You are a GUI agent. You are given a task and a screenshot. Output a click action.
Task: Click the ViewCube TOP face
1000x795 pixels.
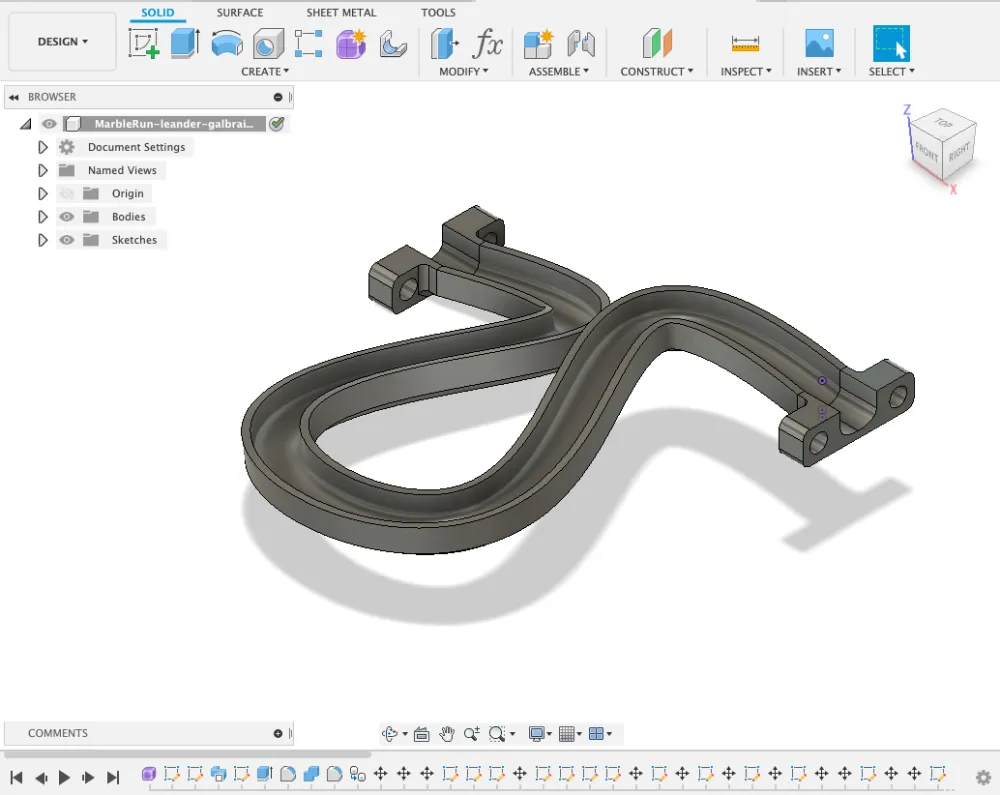pyautogui.click(x=943, y=123)
